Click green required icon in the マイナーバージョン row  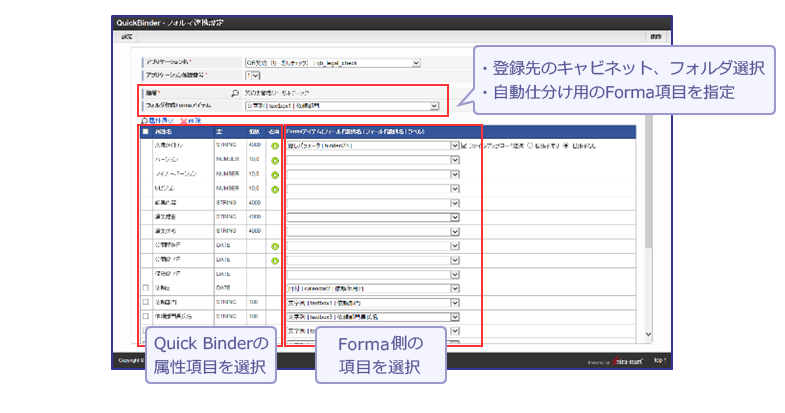pos(275,175)
